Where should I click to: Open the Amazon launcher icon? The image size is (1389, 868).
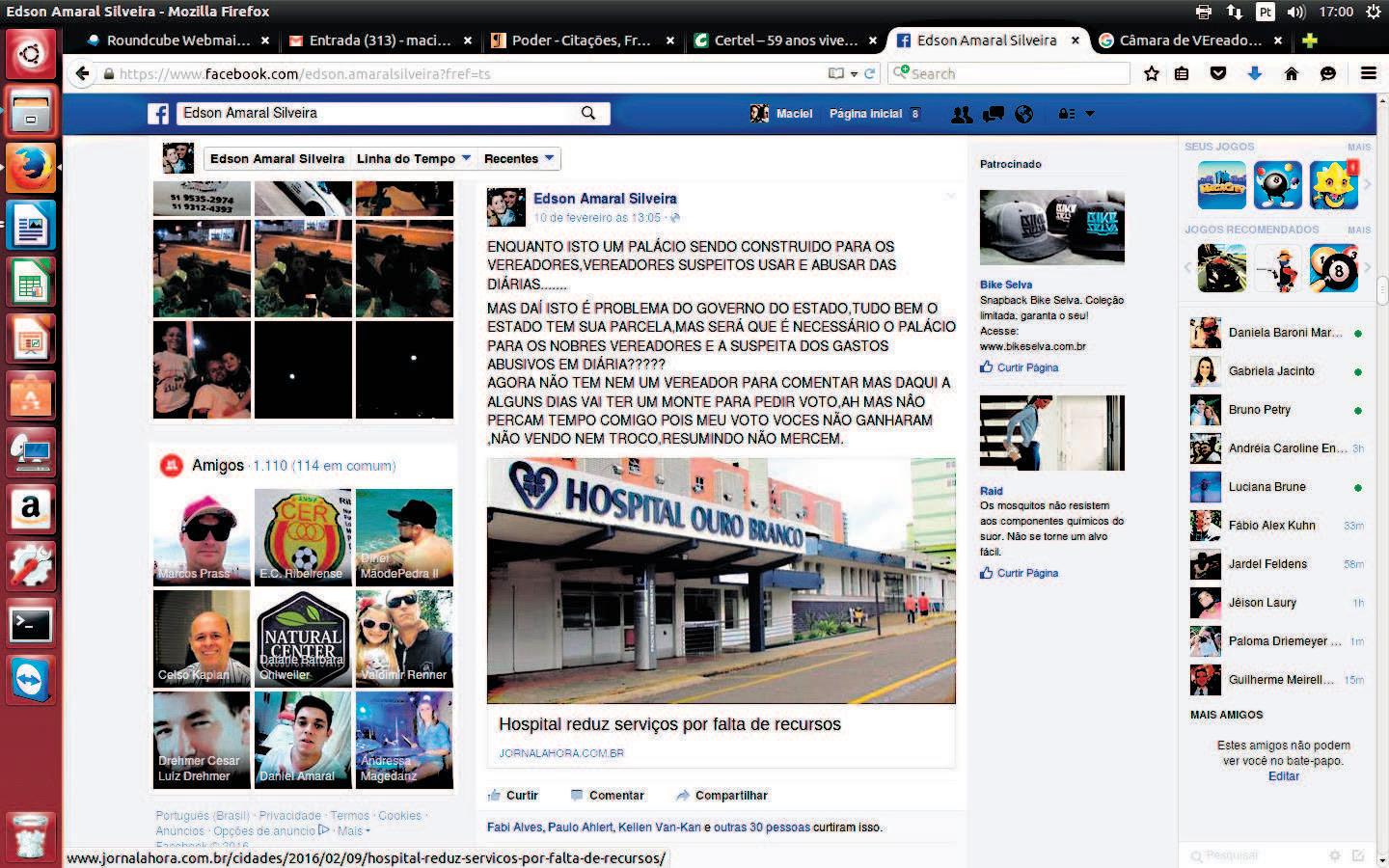[31, 511]
